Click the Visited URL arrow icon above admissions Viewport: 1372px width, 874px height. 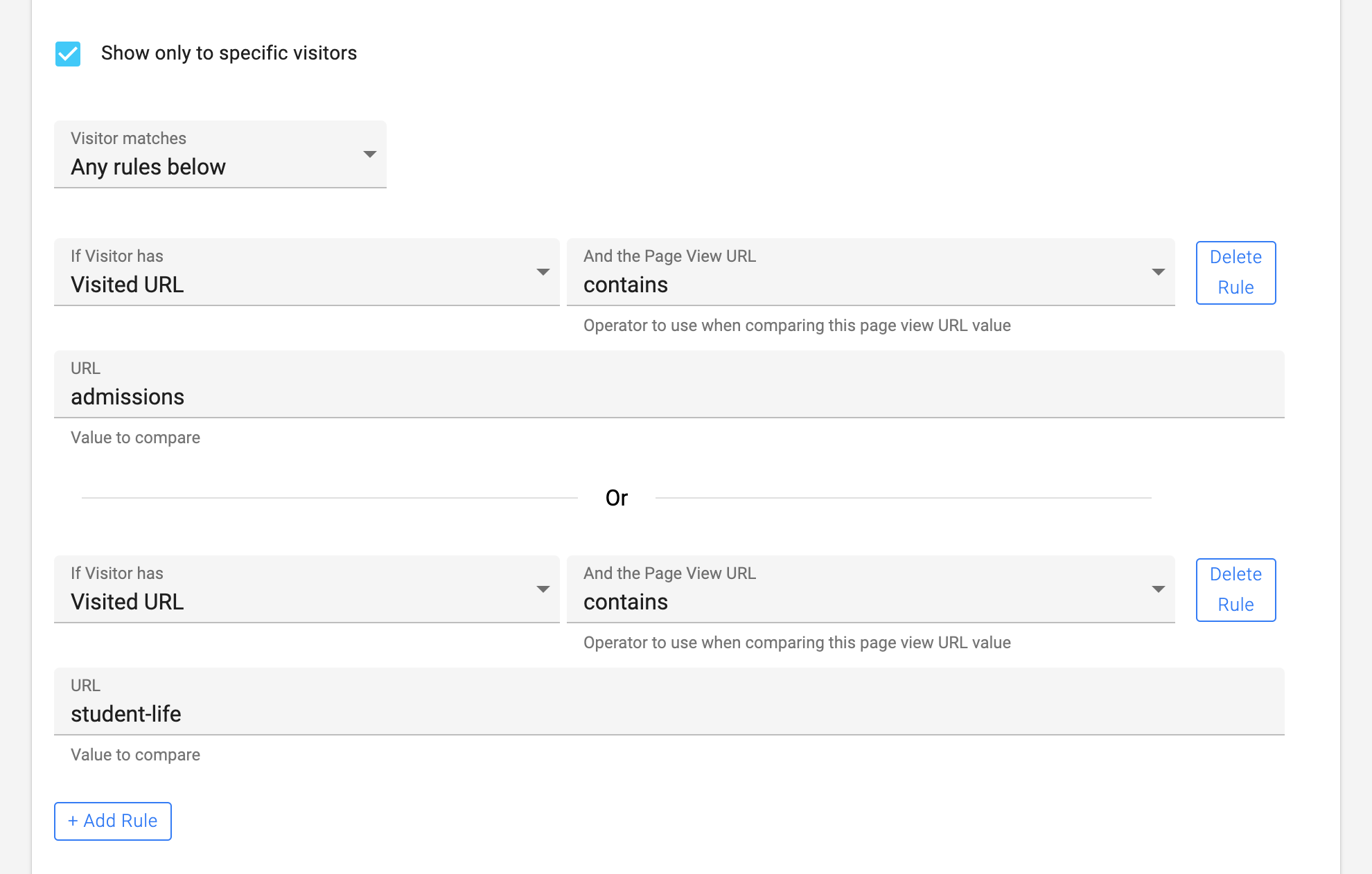pos(543,272)
